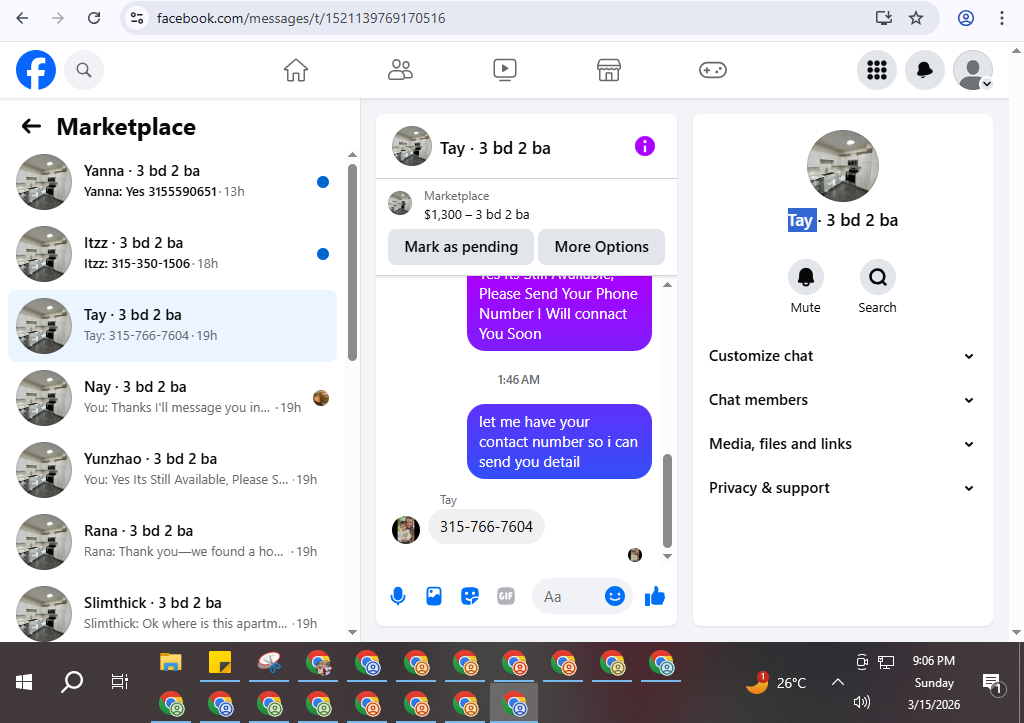Click Tay's avatar beside the phone number
This screenshot has width=1024, height=723.
point(406,530)
